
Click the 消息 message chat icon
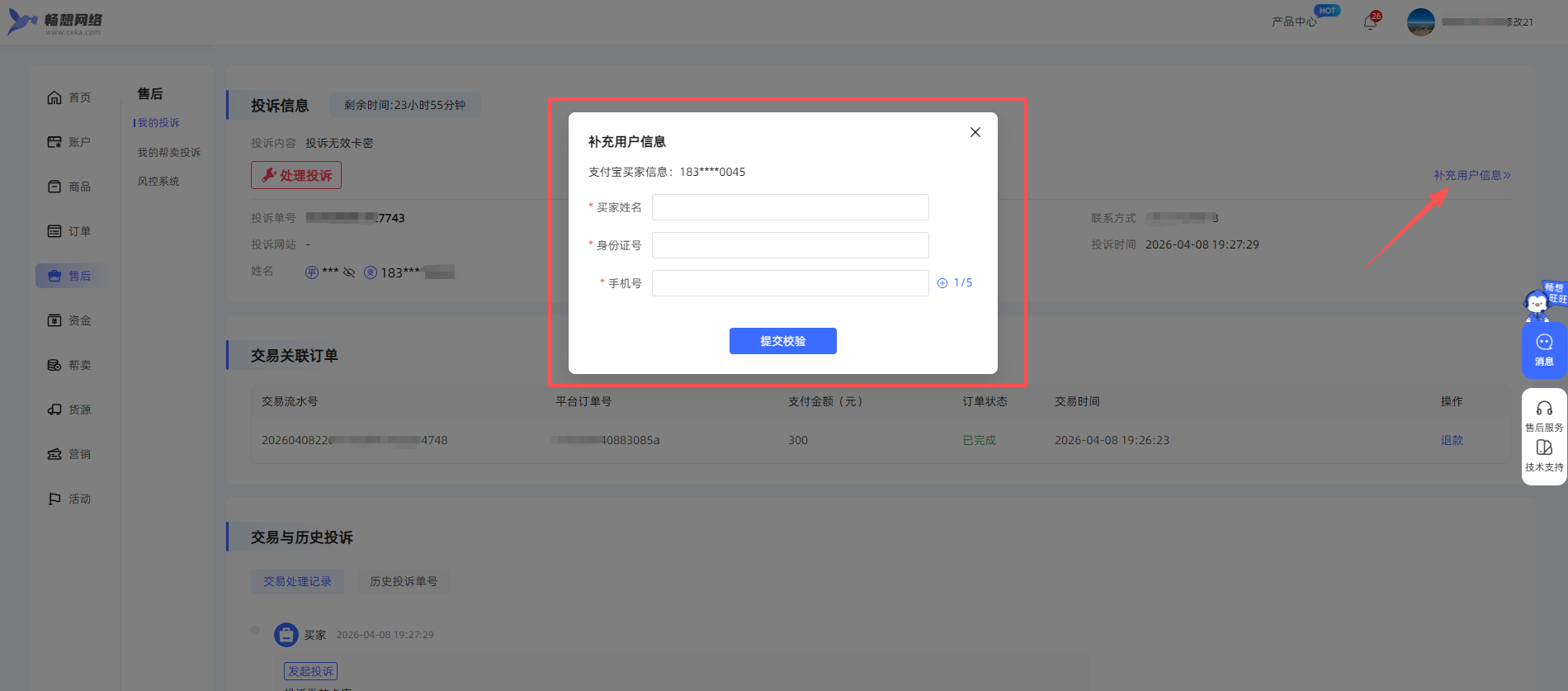coord(1544,349)
